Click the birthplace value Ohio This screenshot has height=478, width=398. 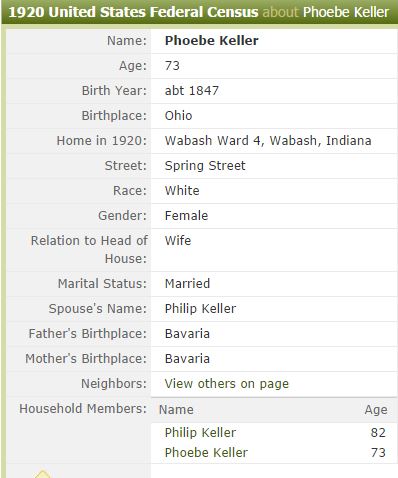click(178, 116)
